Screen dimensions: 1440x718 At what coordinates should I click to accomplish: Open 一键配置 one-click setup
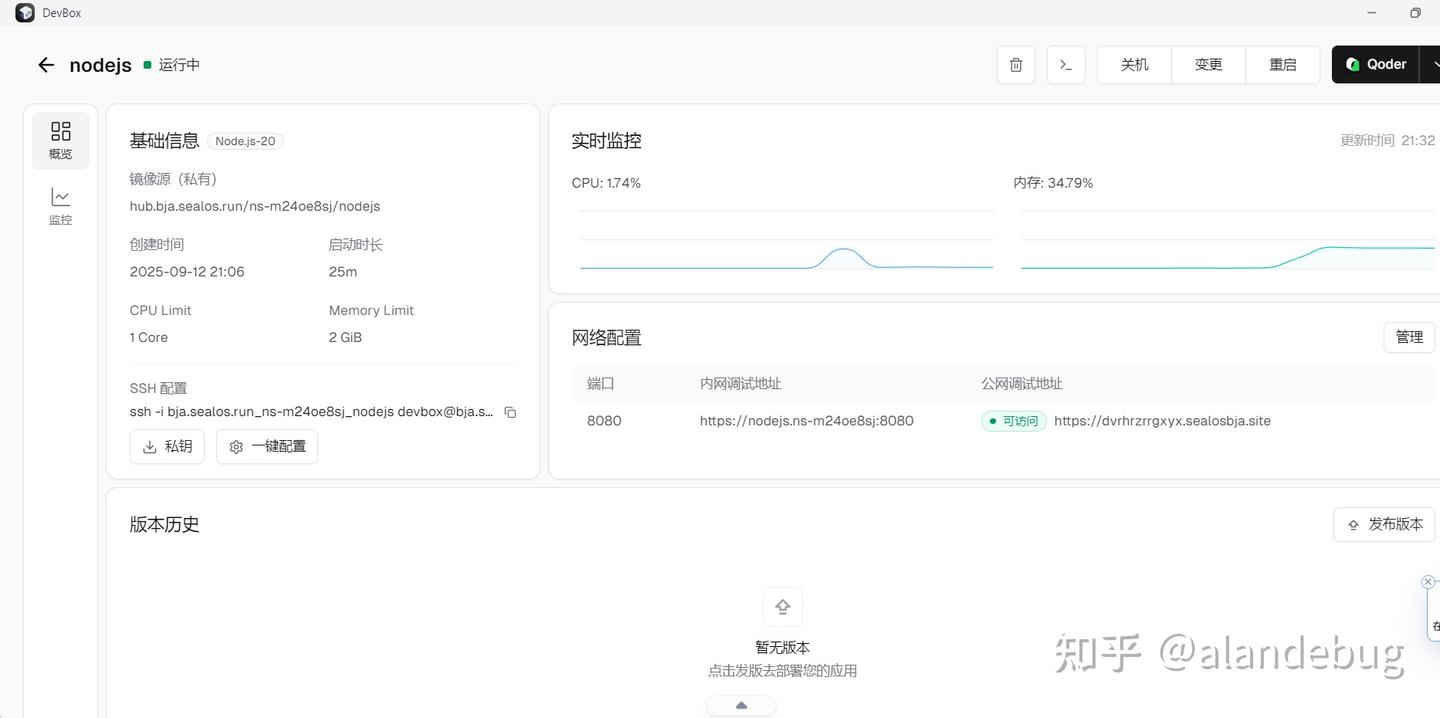(x=266, y=446)
